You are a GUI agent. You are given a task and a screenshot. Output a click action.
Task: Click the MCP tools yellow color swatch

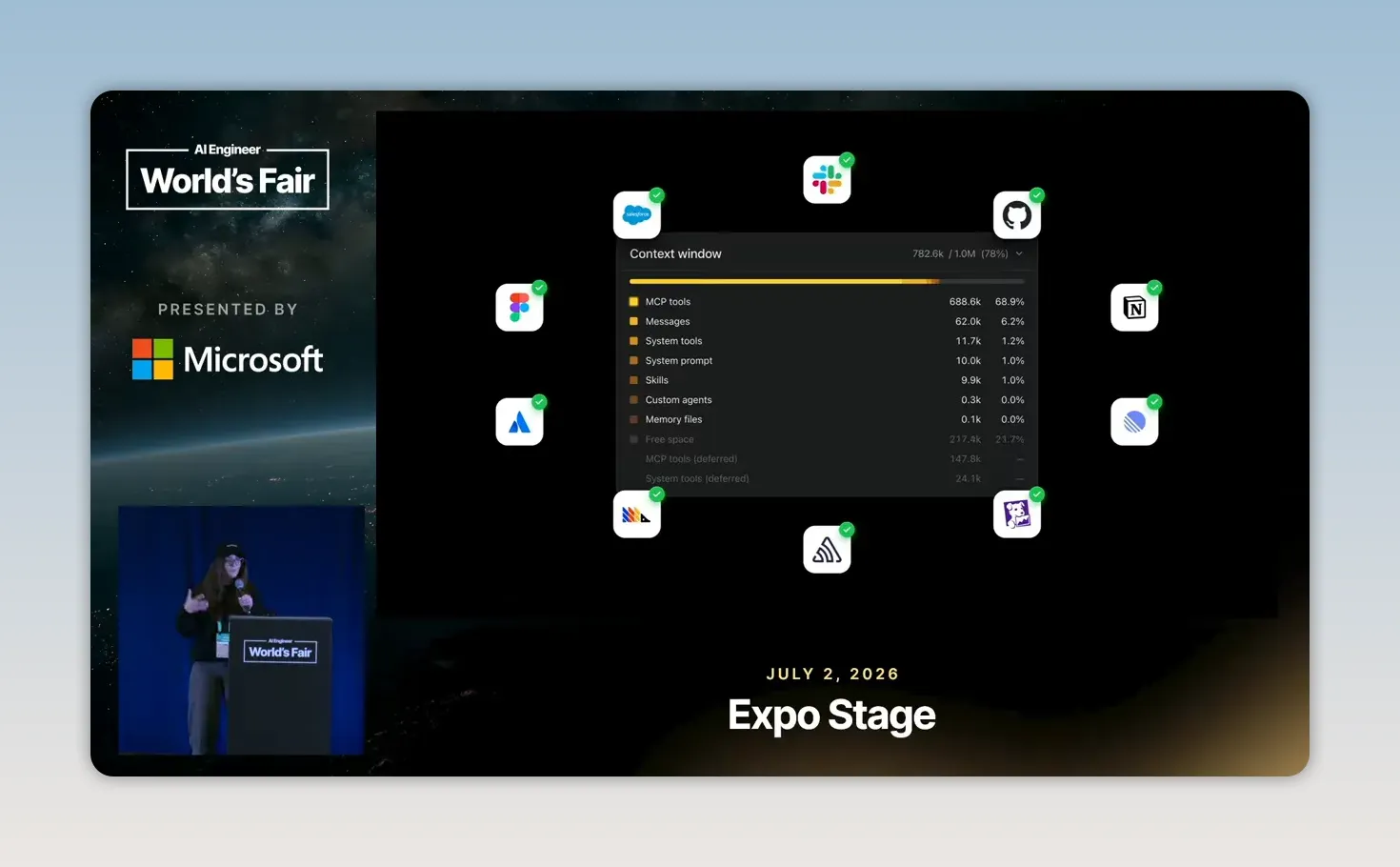pyautogui.click(x=633, y=302)
